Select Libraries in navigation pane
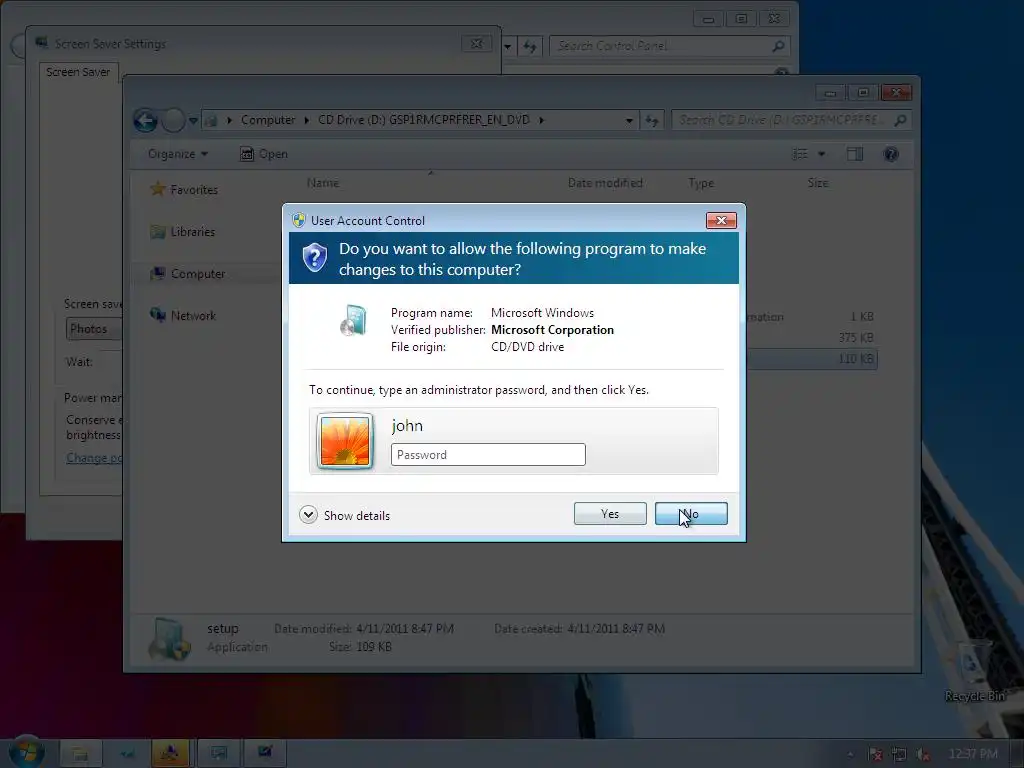1024x768 pixels. point(183,232)
